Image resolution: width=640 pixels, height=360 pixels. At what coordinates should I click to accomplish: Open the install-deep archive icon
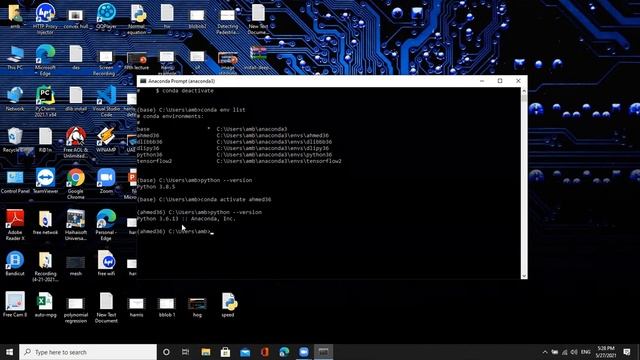(x=258, y=58)
